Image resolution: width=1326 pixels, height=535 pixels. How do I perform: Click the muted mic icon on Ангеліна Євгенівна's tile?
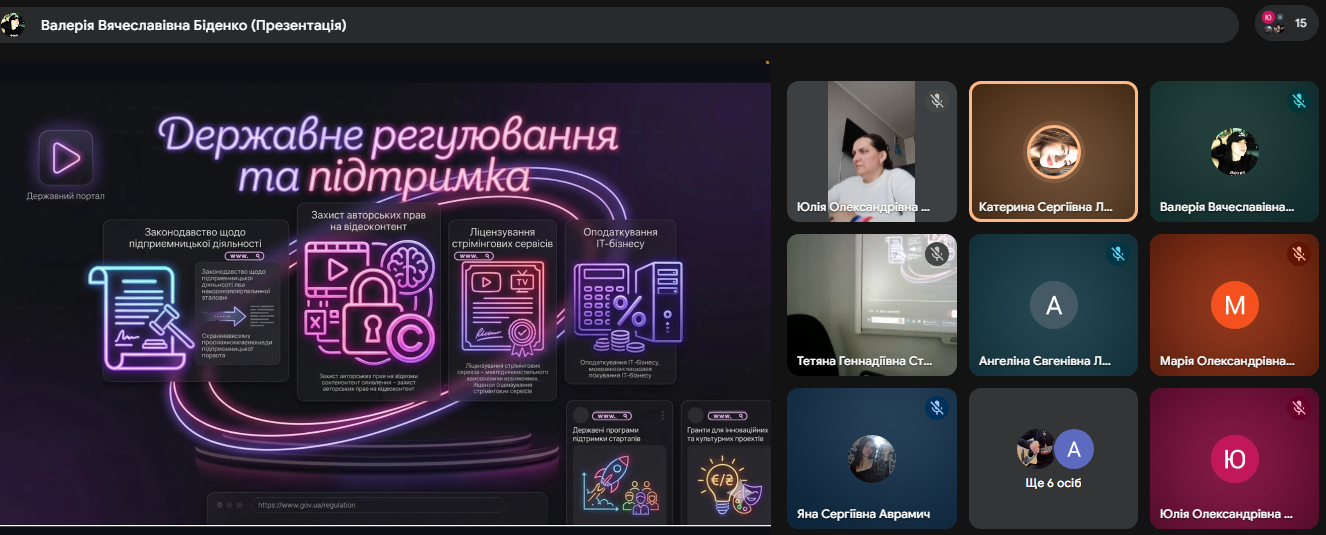pos(1118,254)
